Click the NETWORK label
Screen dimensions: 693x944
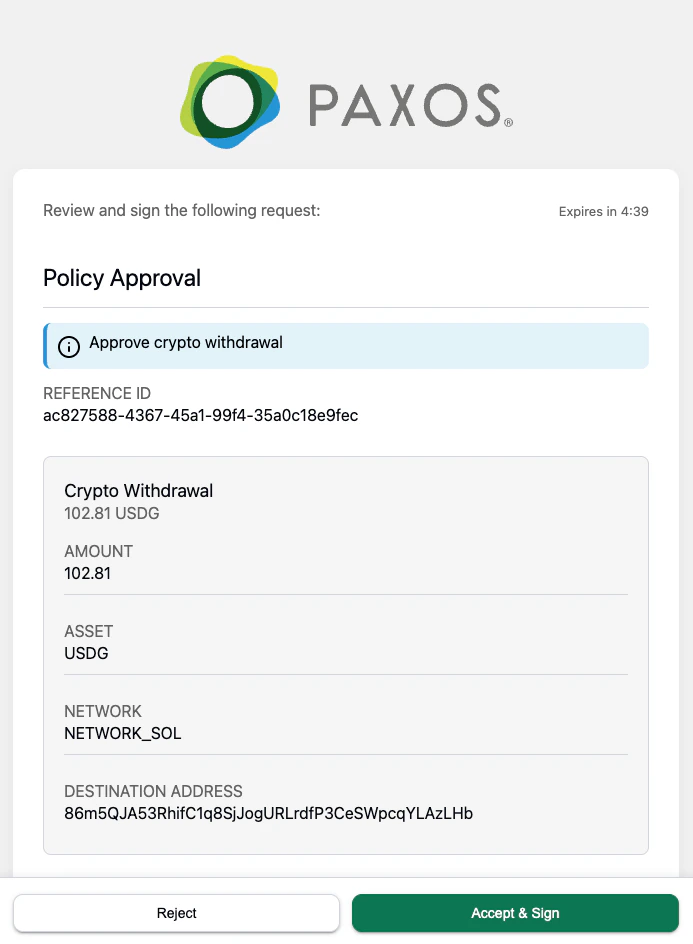click(x=103, y=712)
